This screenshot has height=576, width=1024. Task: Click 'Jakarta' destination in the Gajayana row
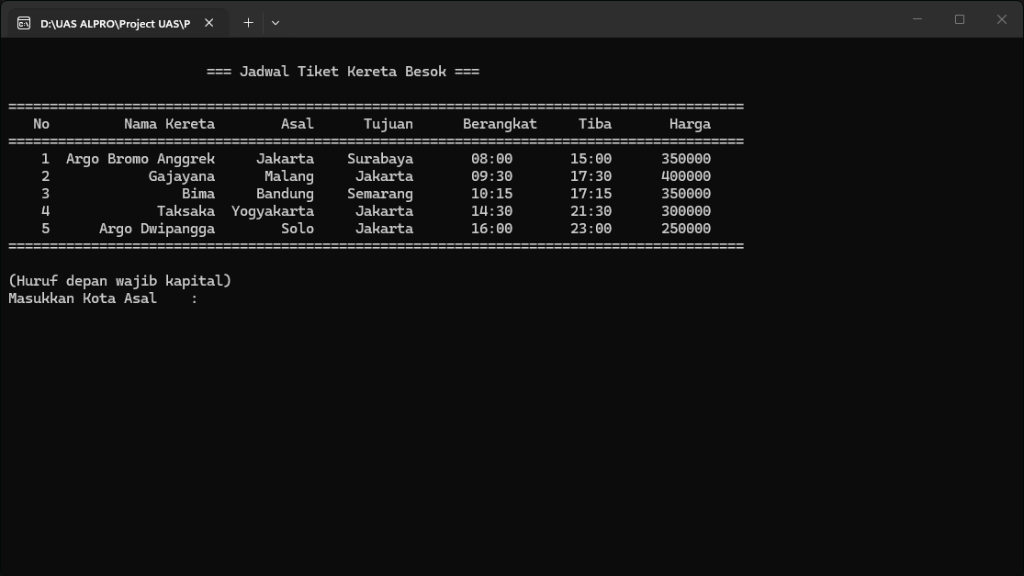(x=384, y=176)
